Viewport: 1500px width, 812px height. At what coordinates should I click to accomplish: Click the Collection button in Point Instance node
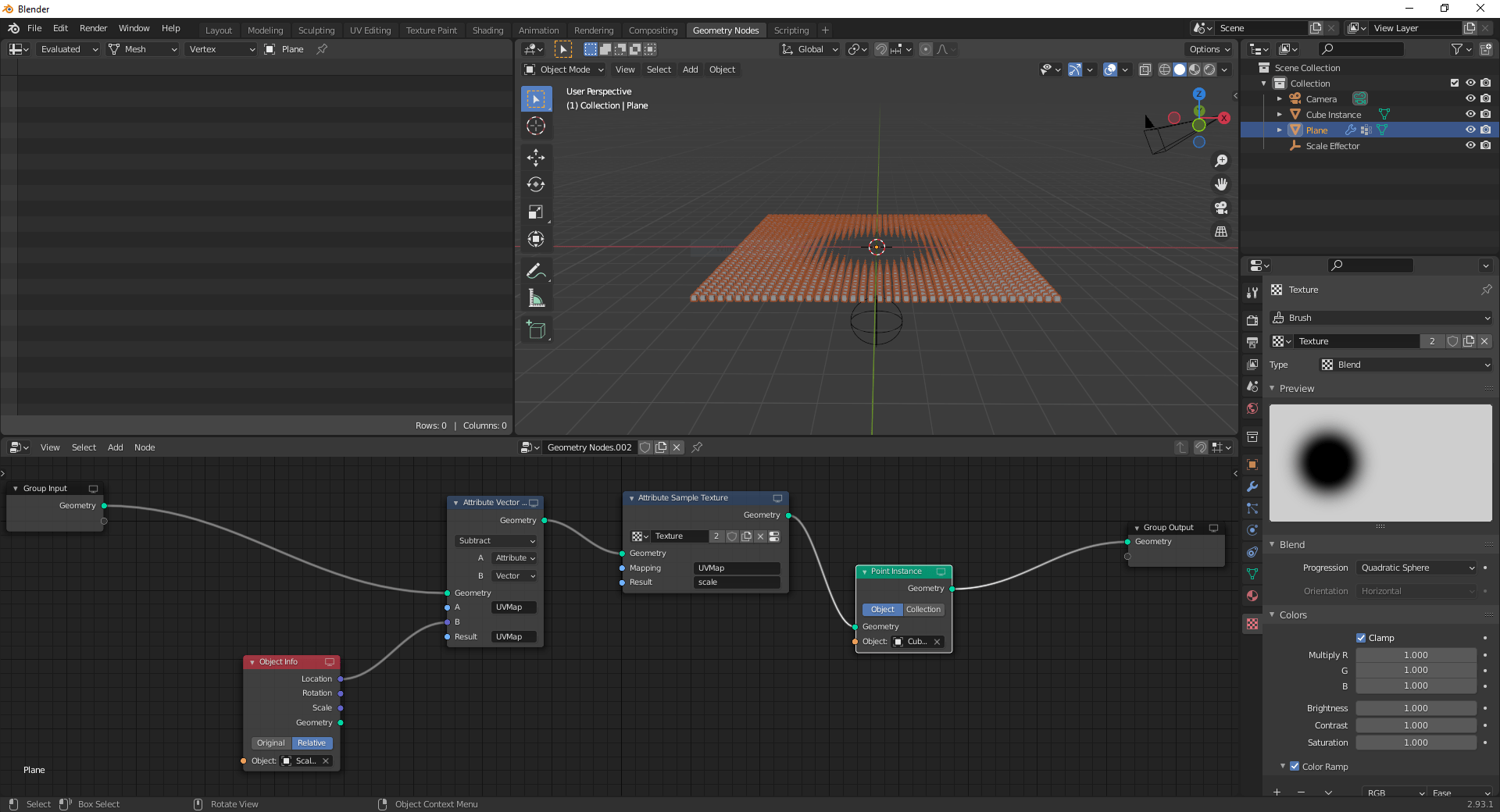pyautogui.click(x=923, y=610)
